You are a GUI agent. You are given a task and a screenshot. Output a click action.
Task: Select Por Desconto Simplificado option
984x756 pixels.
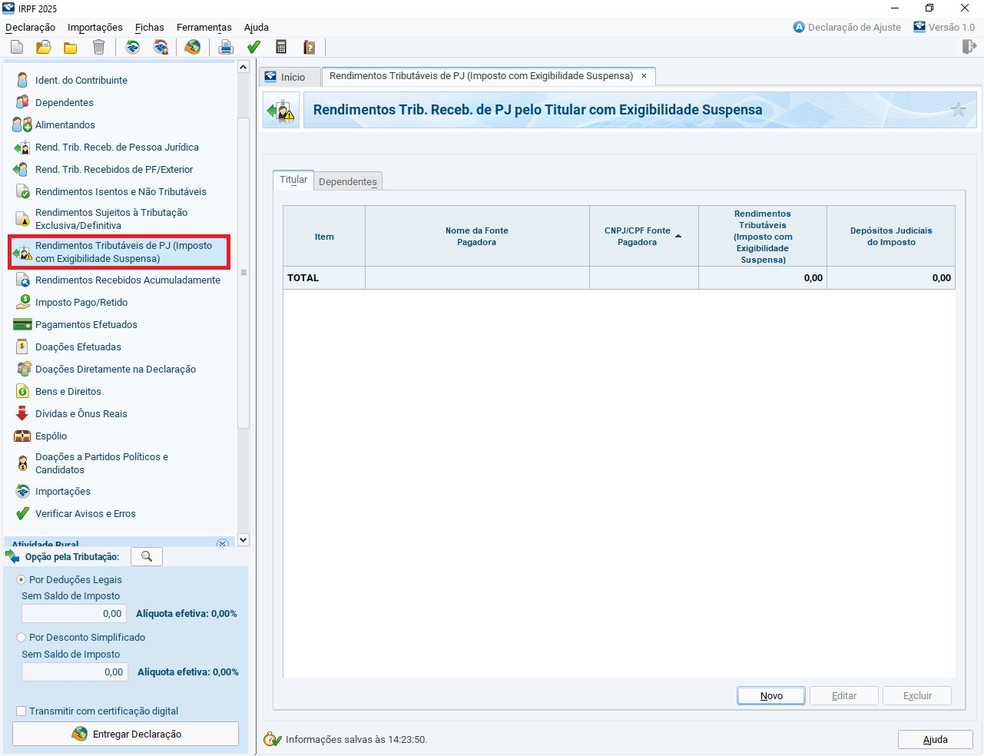click(x=22, y=637)
